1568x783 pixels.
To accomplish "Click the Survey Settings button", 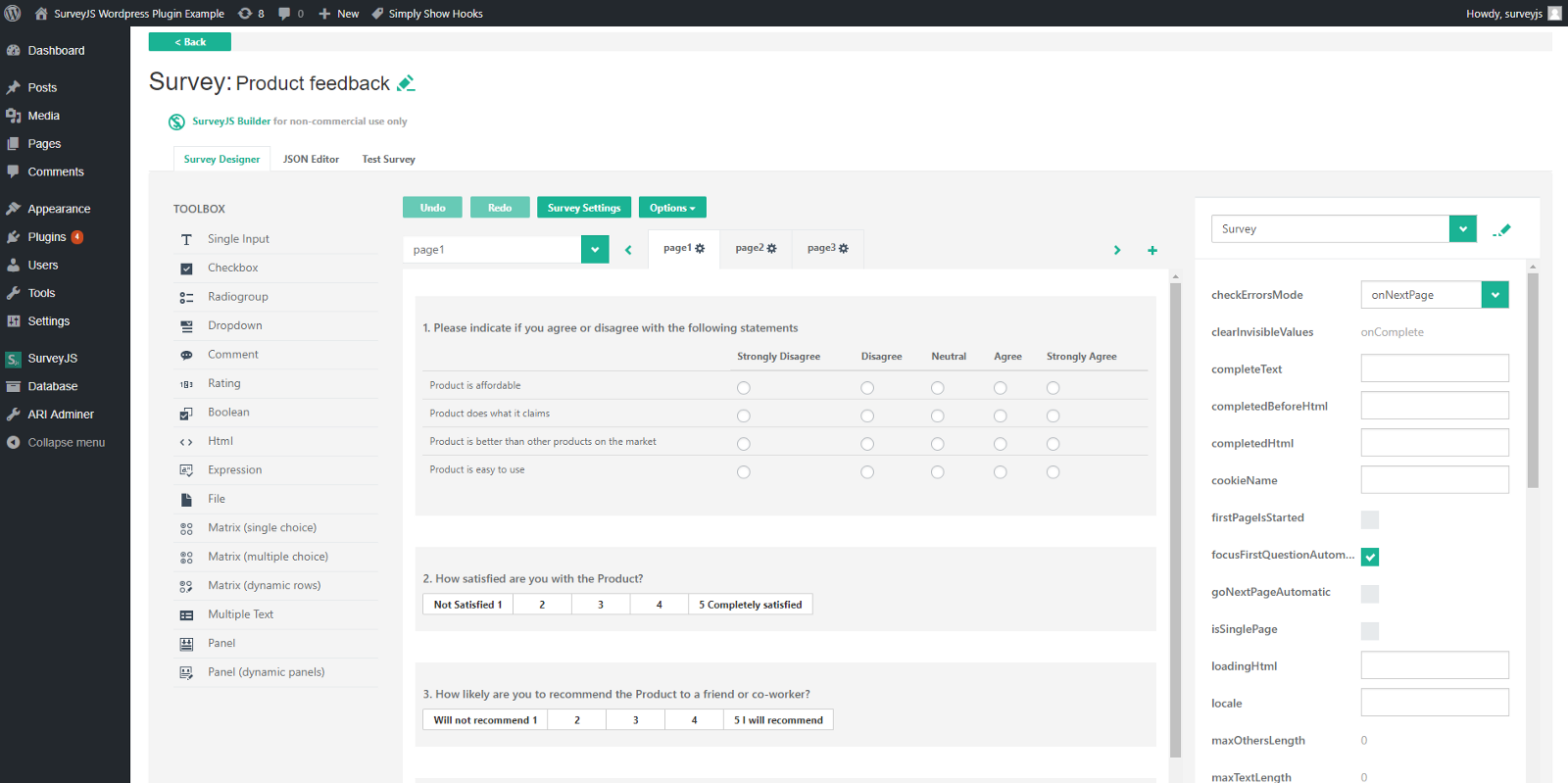I will point(584,208).
